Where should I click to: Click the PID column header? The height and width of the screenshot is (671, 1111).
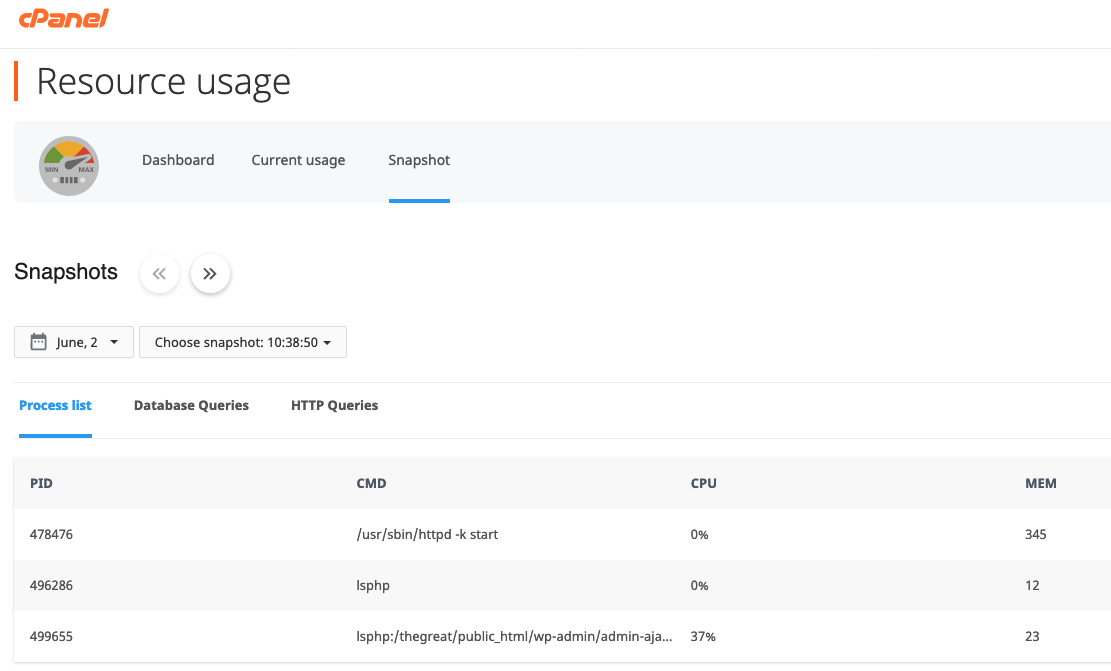(x=41, y=483)
